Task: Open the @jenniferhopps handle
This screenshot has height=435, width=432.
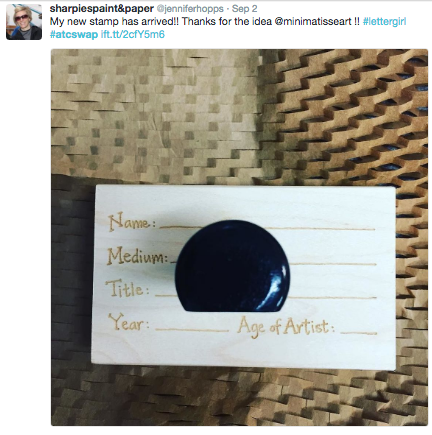Action: [190, 9]
